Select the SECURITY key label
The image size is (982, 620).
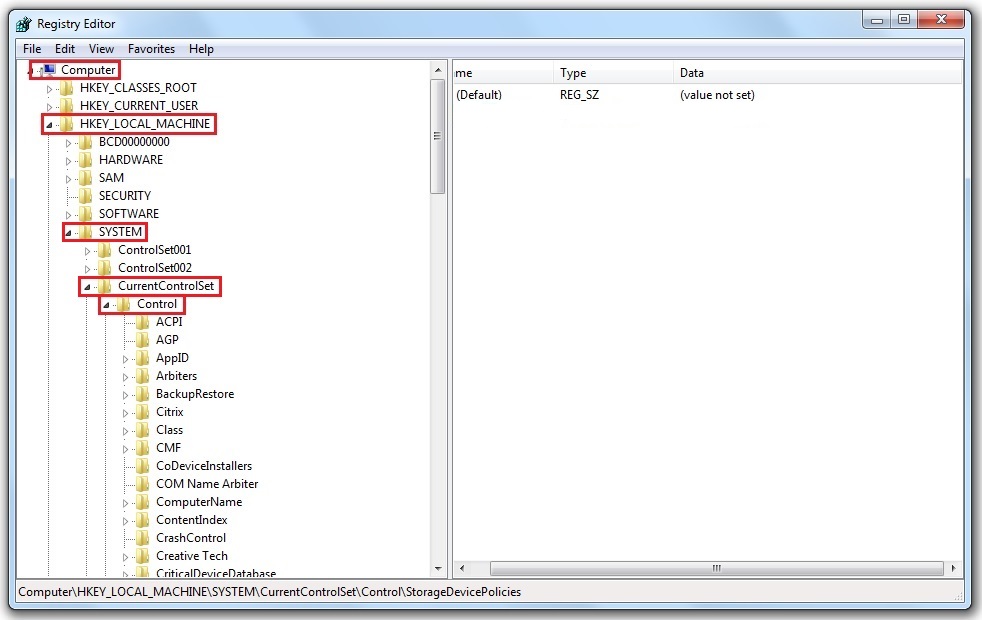[x=125, y=196]
